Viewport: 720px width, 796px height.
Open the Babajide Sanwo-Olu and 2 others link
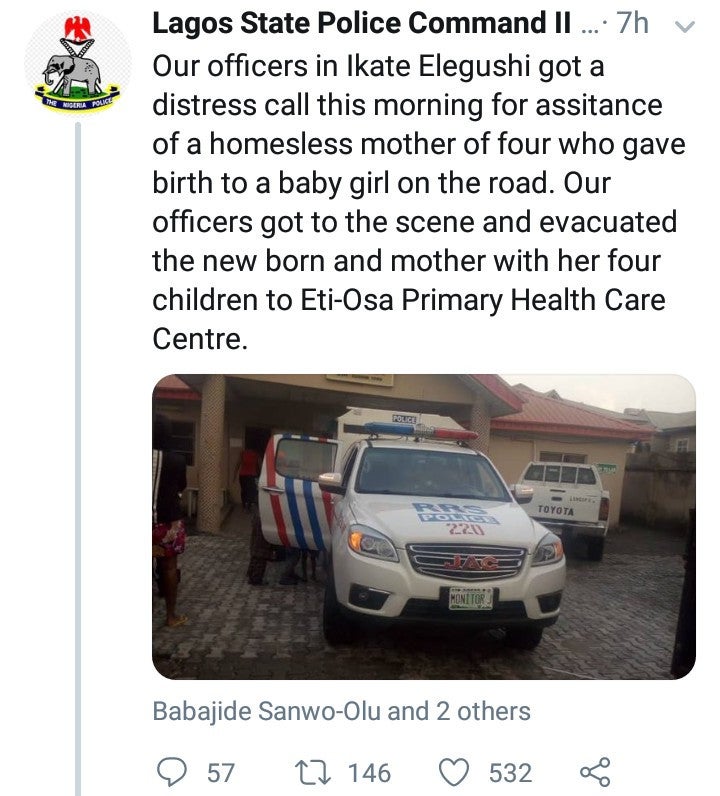(x=341, y=711)
